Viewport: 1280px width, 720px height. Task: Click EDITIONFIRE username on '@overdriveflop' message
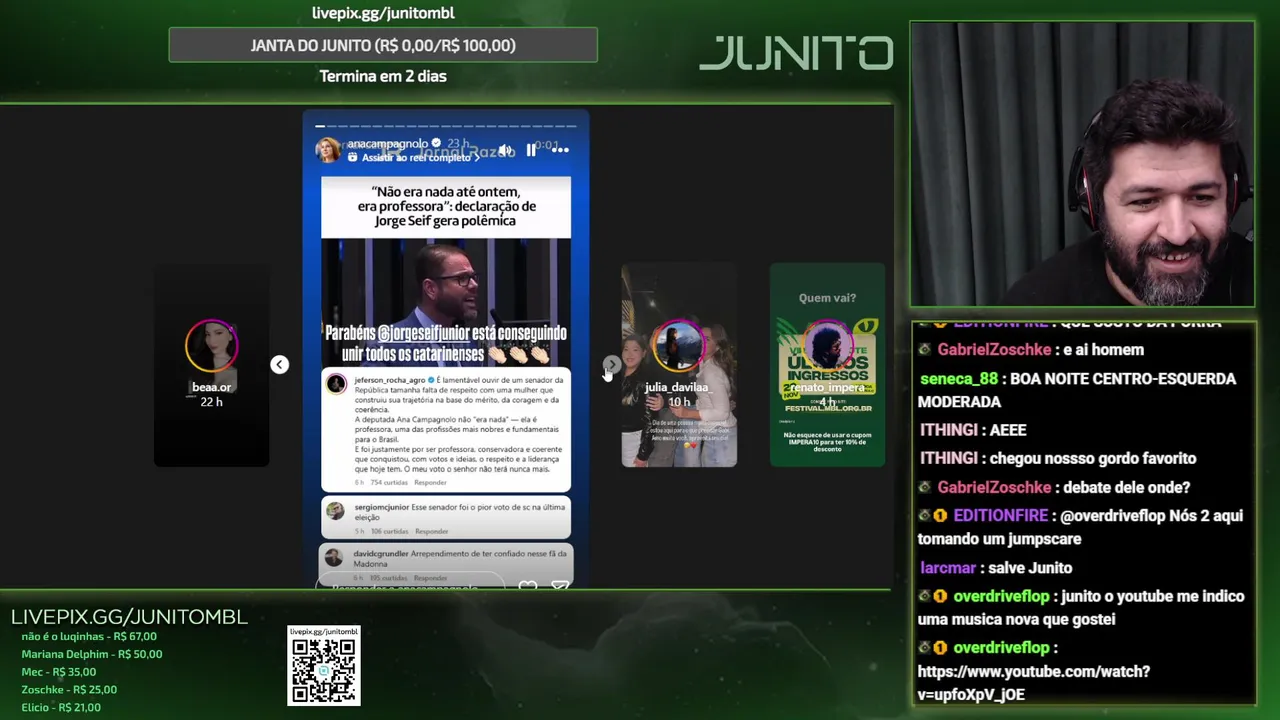(x=1001, y=516)
